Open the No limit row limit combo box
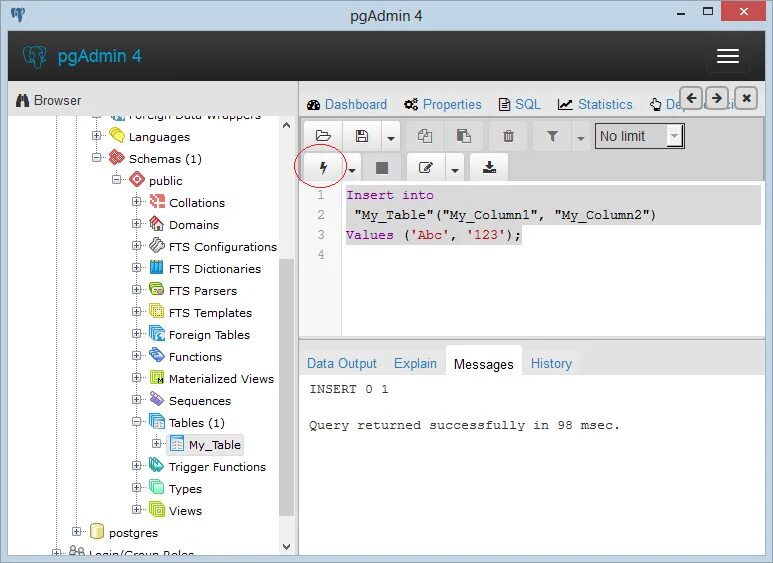 click(x=639, y=136)
